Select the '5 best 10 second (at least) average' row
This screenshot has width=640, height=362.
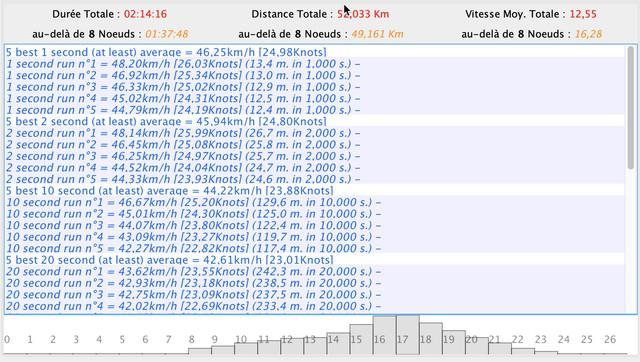coord(315,191)
